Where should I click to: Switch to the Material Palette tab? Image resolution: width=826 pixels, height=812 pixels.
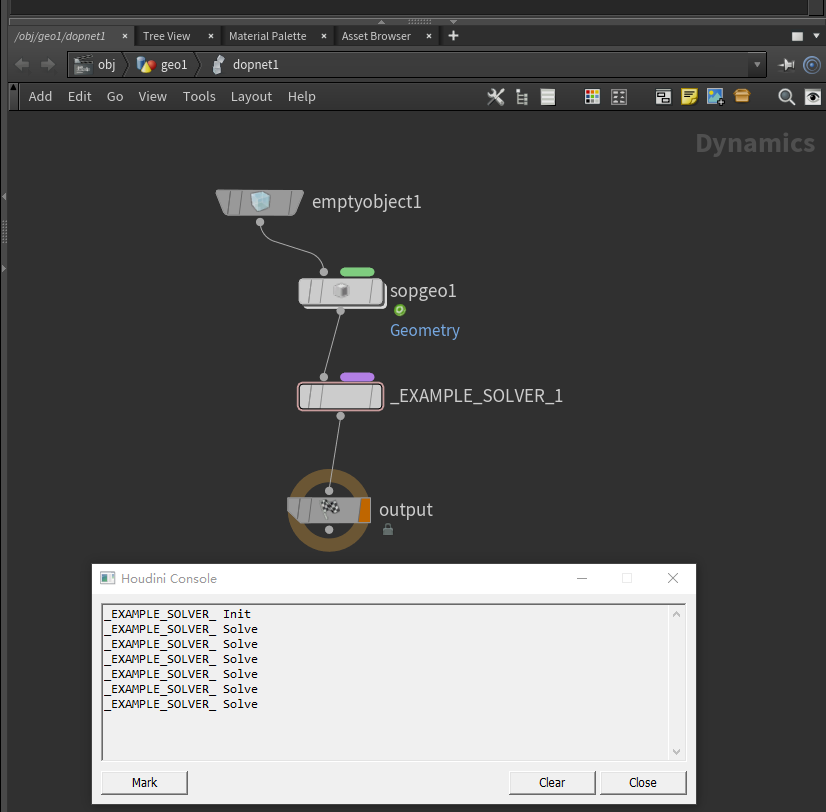point(268,36)
